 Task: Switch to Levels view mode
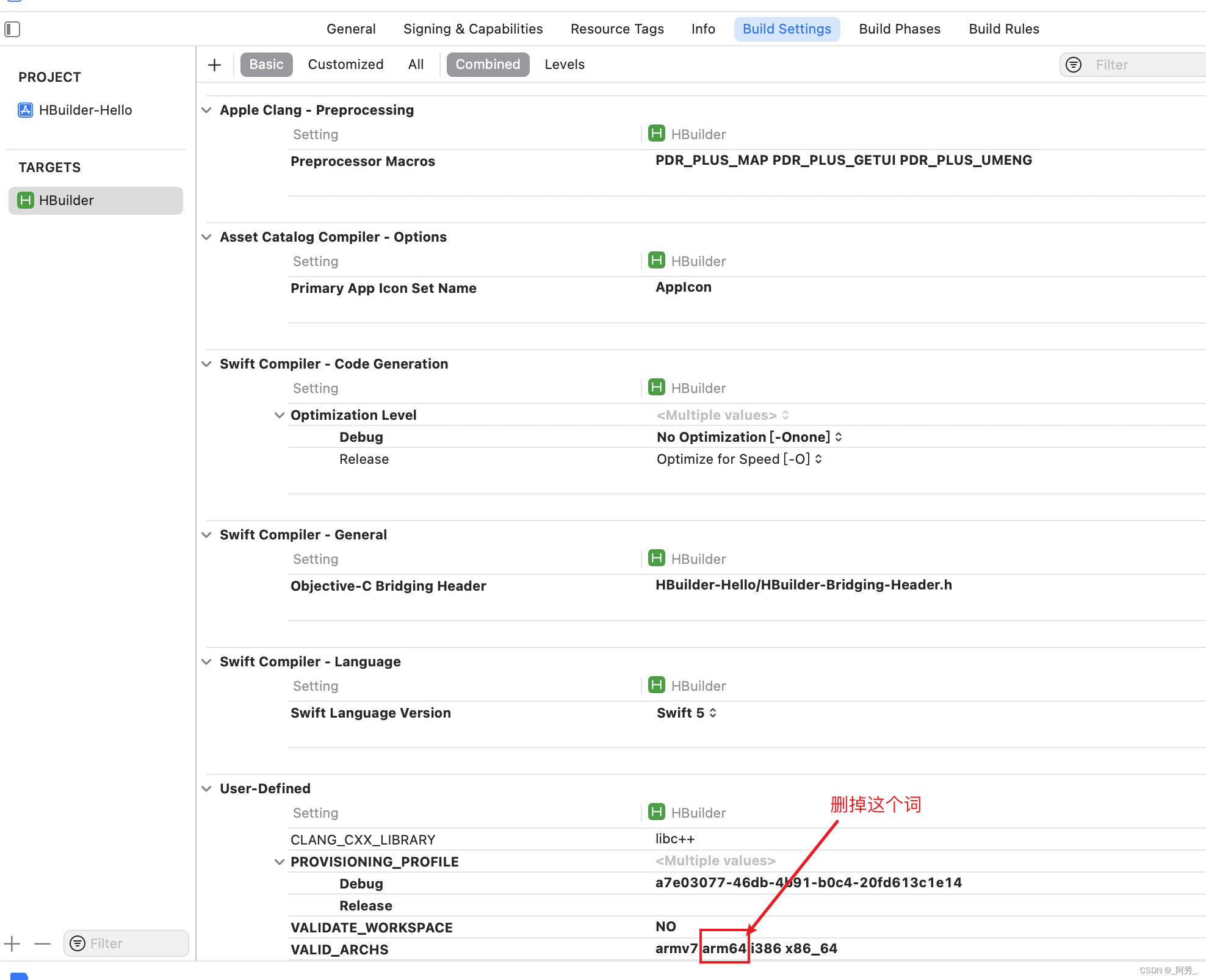(x=565, y=65)
